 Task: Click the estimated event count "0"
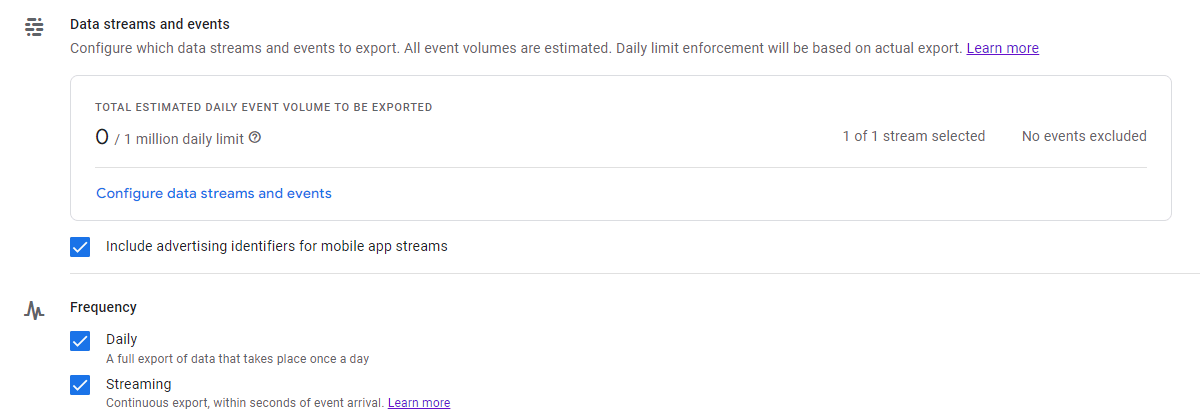(101, 137)
